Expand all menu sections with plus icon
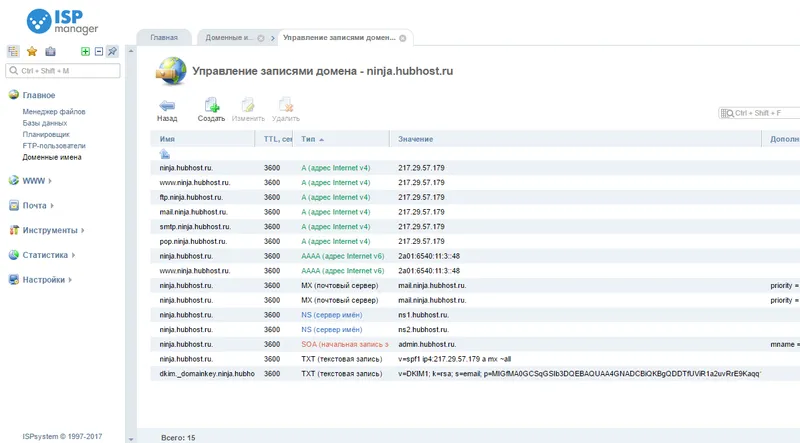The height and width of the screenshot is (443, 800). [x=85, y=52]
